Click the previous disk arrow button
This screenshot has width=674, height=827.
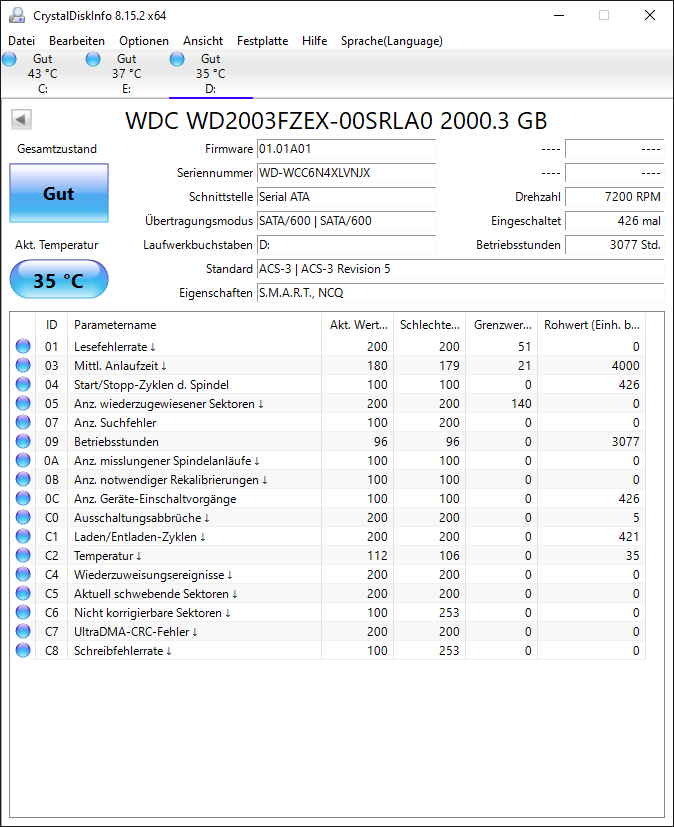click(x=22, y=119)
